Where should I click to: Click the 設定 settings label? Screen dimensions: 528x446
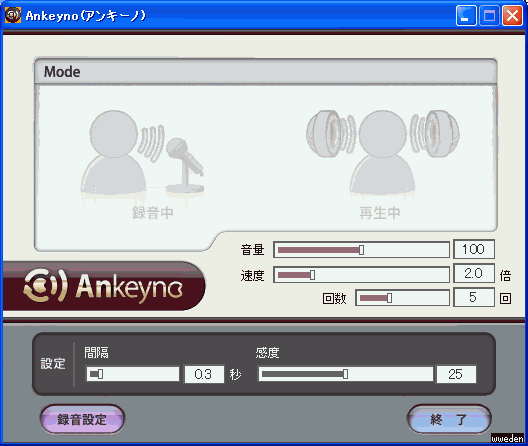[53, 364]
